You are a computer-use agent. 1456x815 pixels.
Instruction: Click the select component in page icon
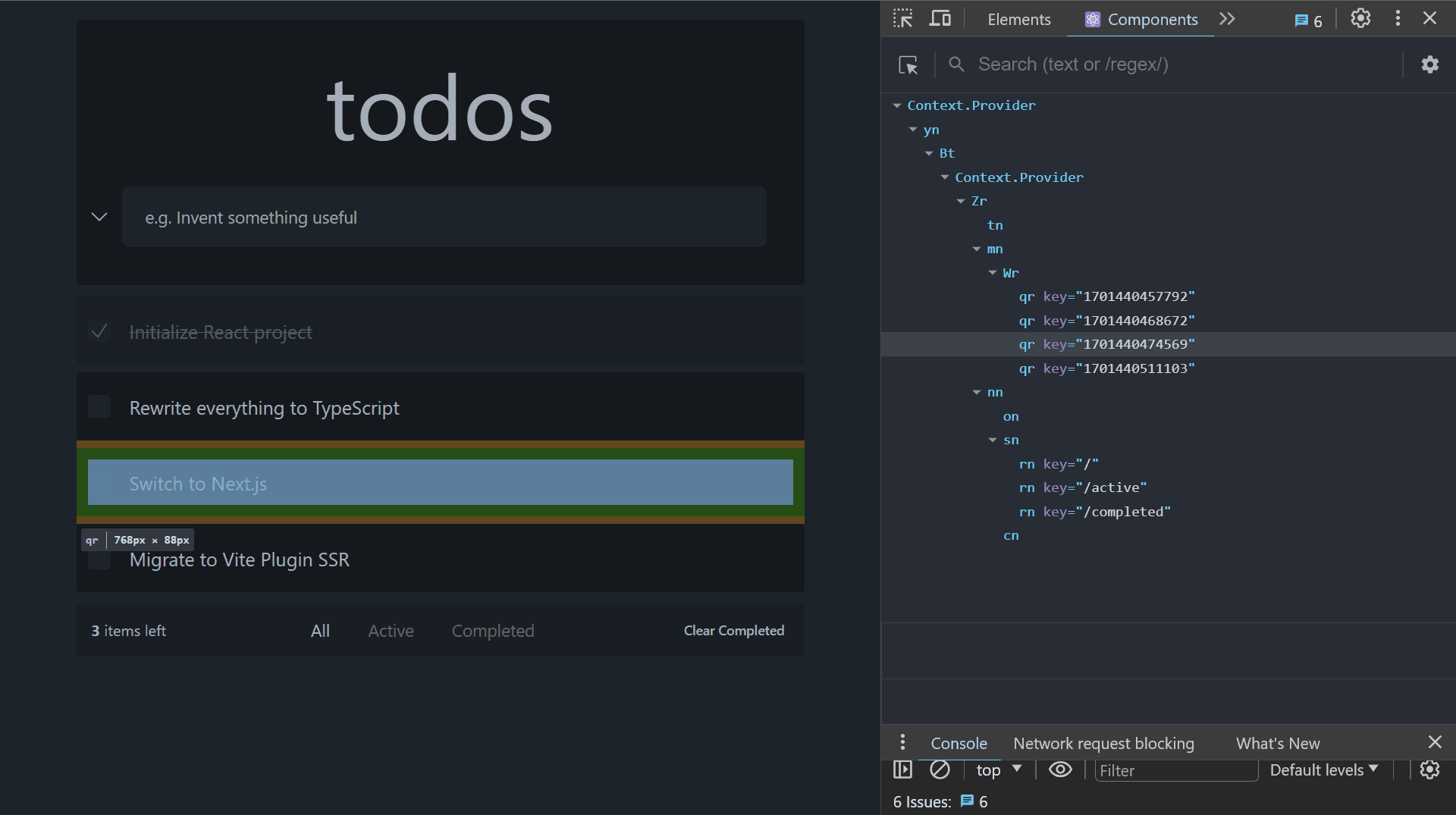tap(908, 65)
